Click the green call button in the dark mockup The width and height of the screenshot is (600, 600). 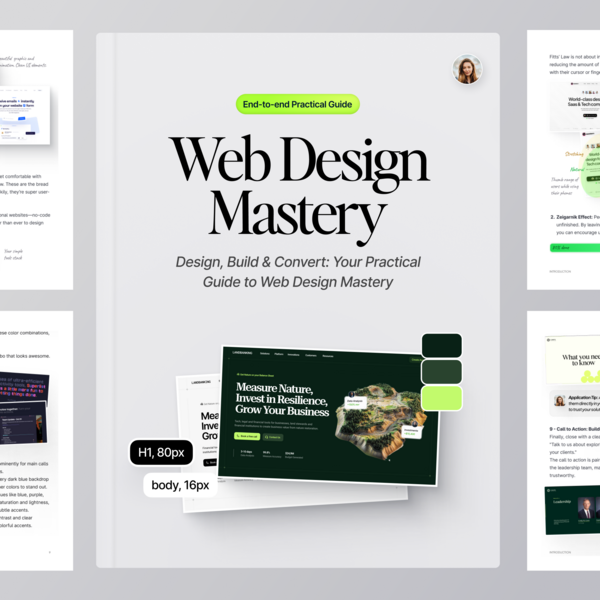(x=247, y=436)
